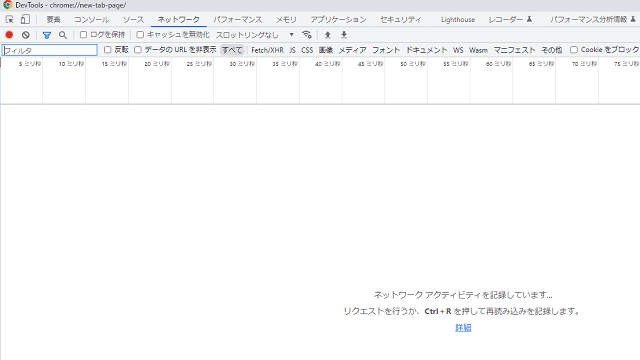The image size is (640, 360).
Task: Switch to the パフォーマンス tab
Action: coord(238,20)
